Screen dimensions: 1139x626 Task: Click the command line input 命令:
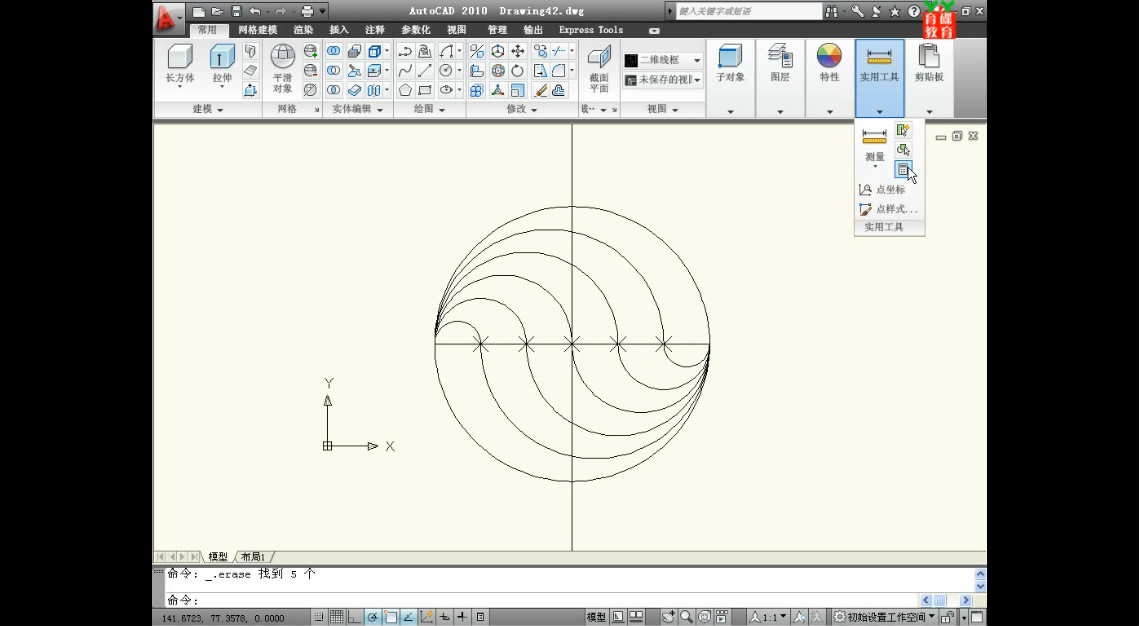(x=541, y=601)
